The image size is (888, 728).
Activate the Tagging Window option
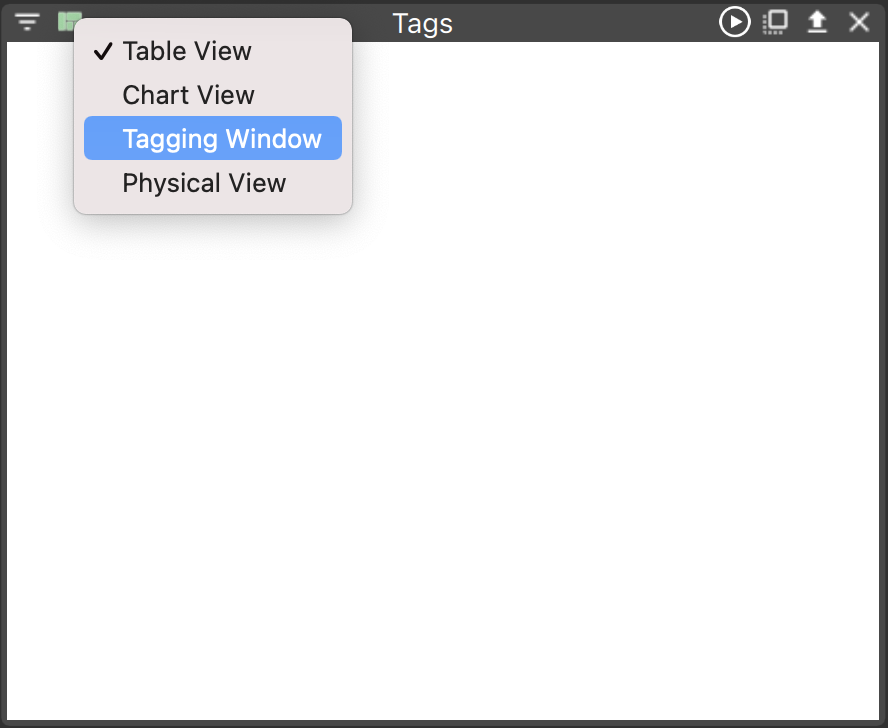pos(213,138)
